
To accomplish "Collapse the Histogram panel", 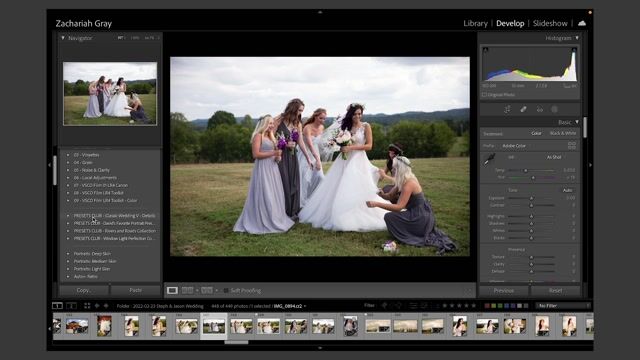I will pyautogui.click(x=577, y=38).
